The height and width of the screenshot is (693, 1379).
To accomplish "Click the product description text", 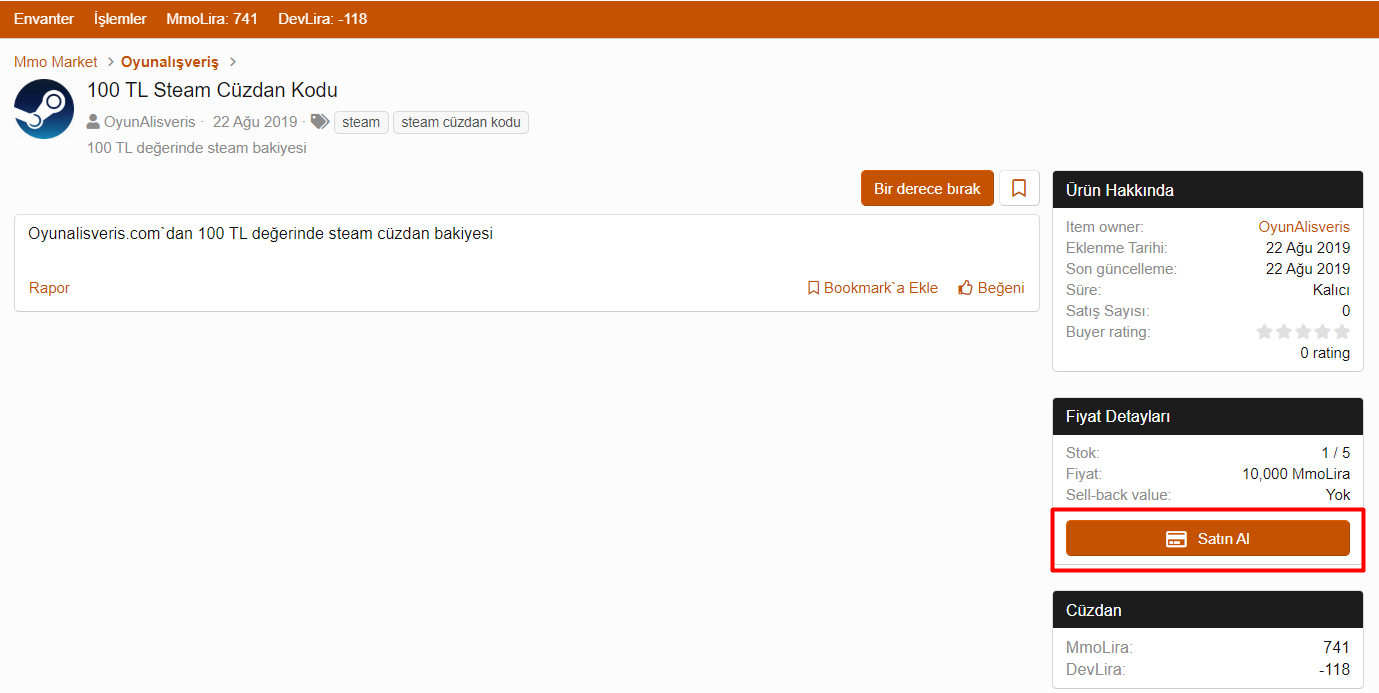I will click(x=261, y=234).
